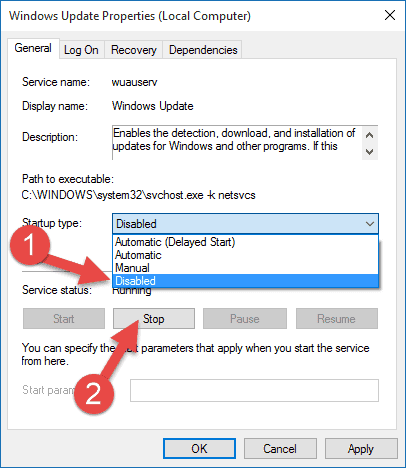Click the up arrow in the Description box
The image size is (406, 468).
pyautogui.click(x=369, y=135)
